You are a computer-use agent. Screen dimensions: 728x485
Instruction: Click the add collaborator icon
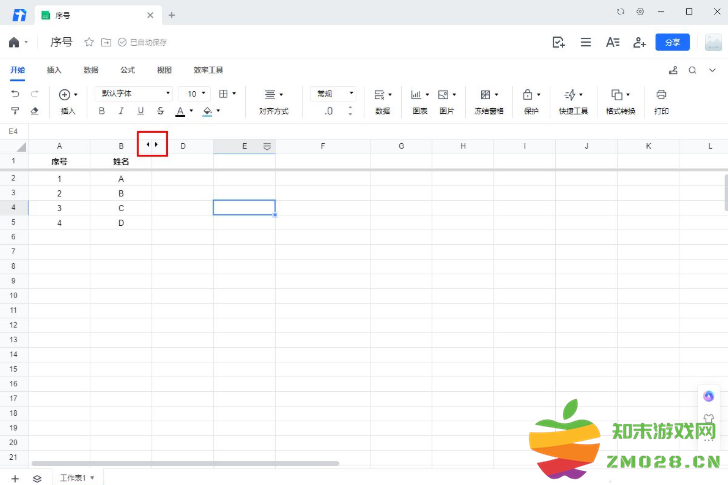[x=639, y=42]
